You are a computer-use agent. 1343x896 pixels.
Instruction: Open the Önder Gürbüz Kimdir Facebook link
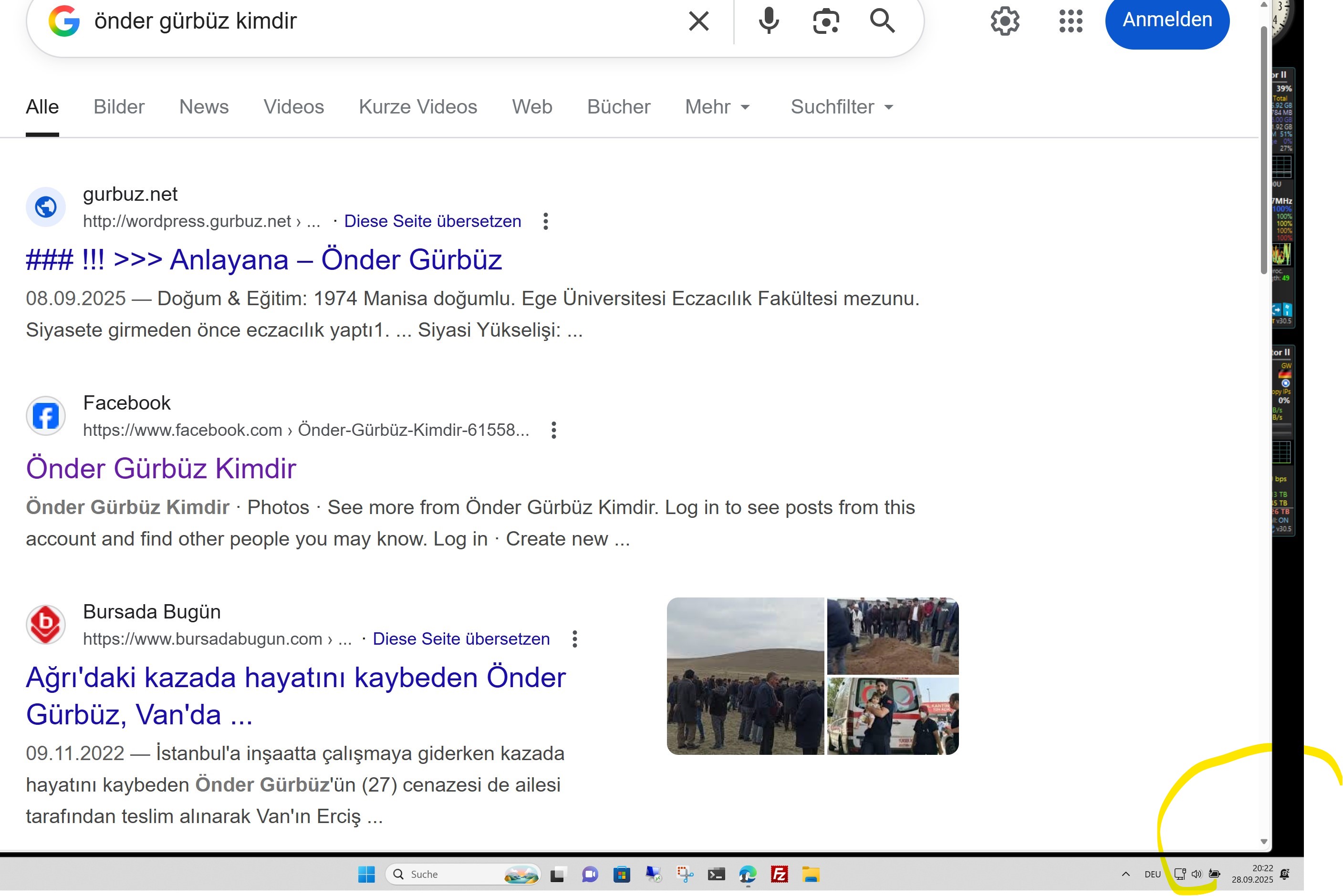161,469
